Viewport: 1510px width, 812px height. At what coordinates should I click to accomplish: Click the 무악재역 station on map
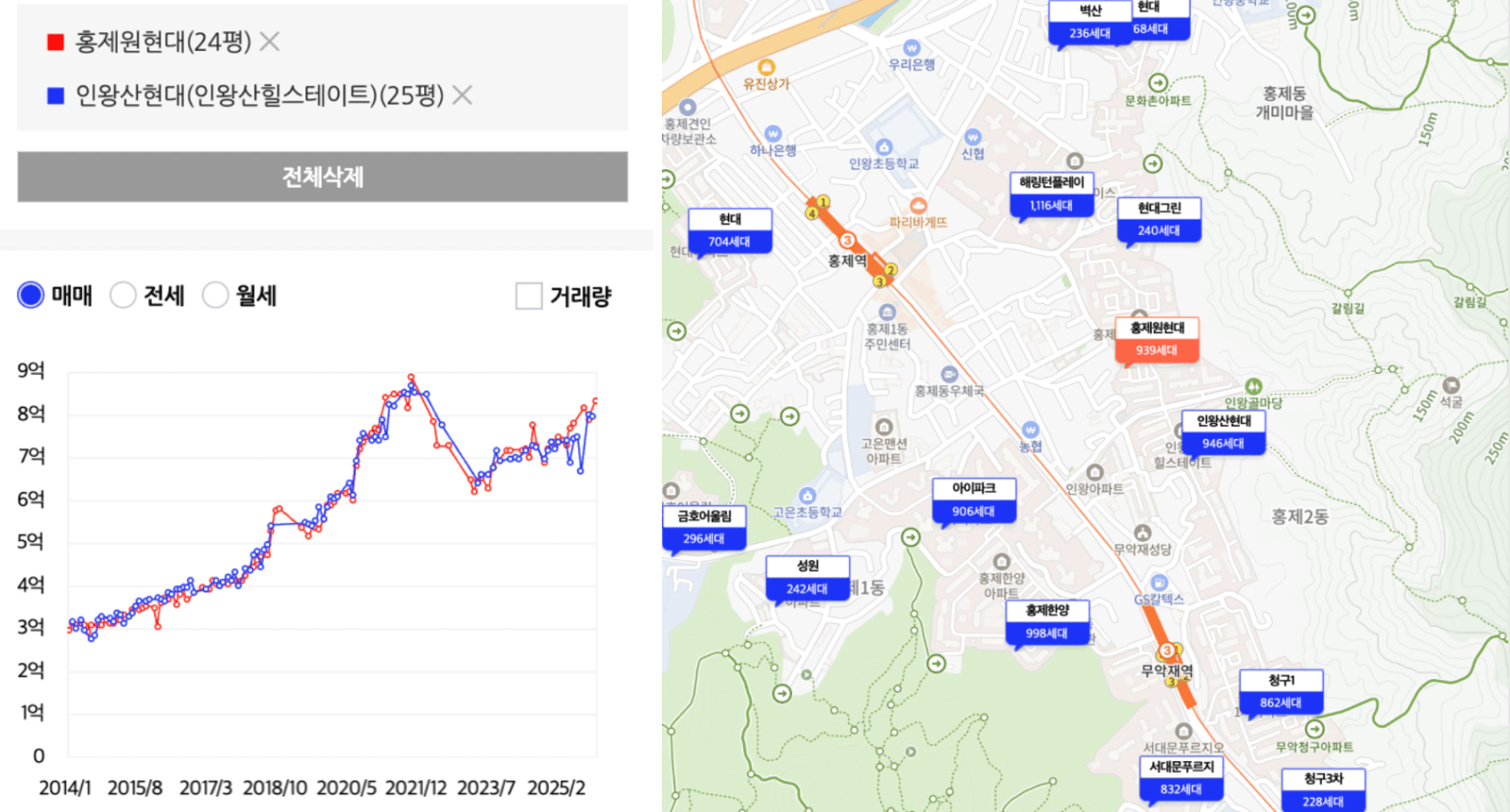click(1166, 670)
